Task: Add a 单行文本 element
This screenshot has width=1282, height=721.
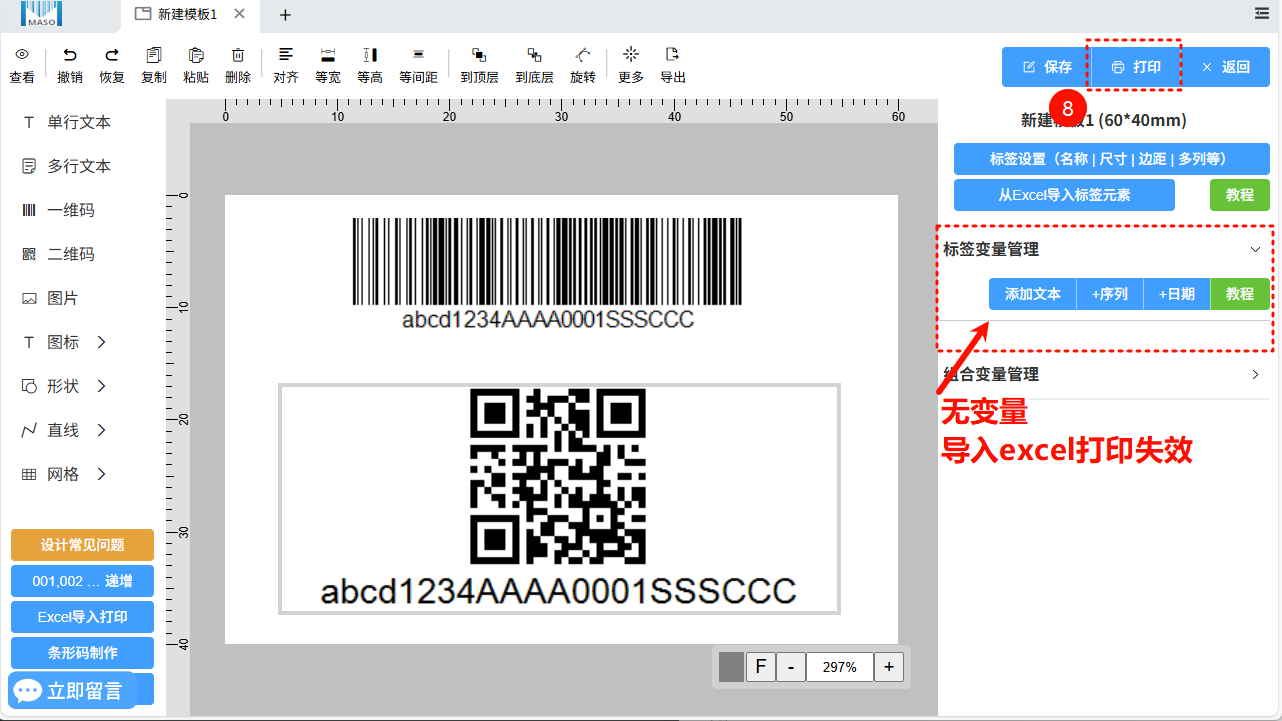Action: [x=68, y=122]
